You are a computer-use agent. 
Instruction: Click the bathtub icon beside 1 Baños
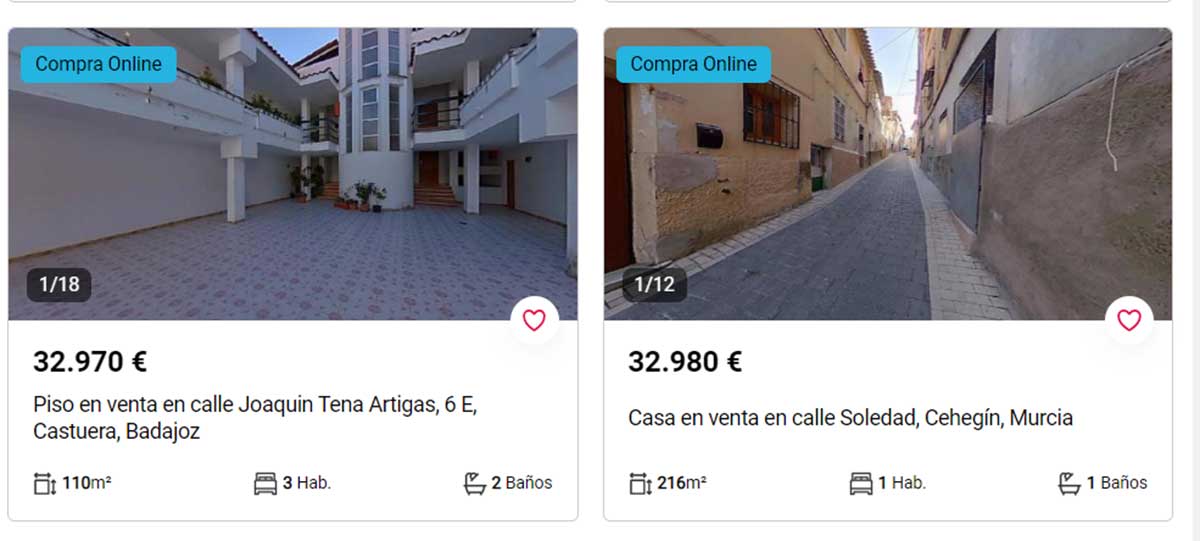(1069, 484)
